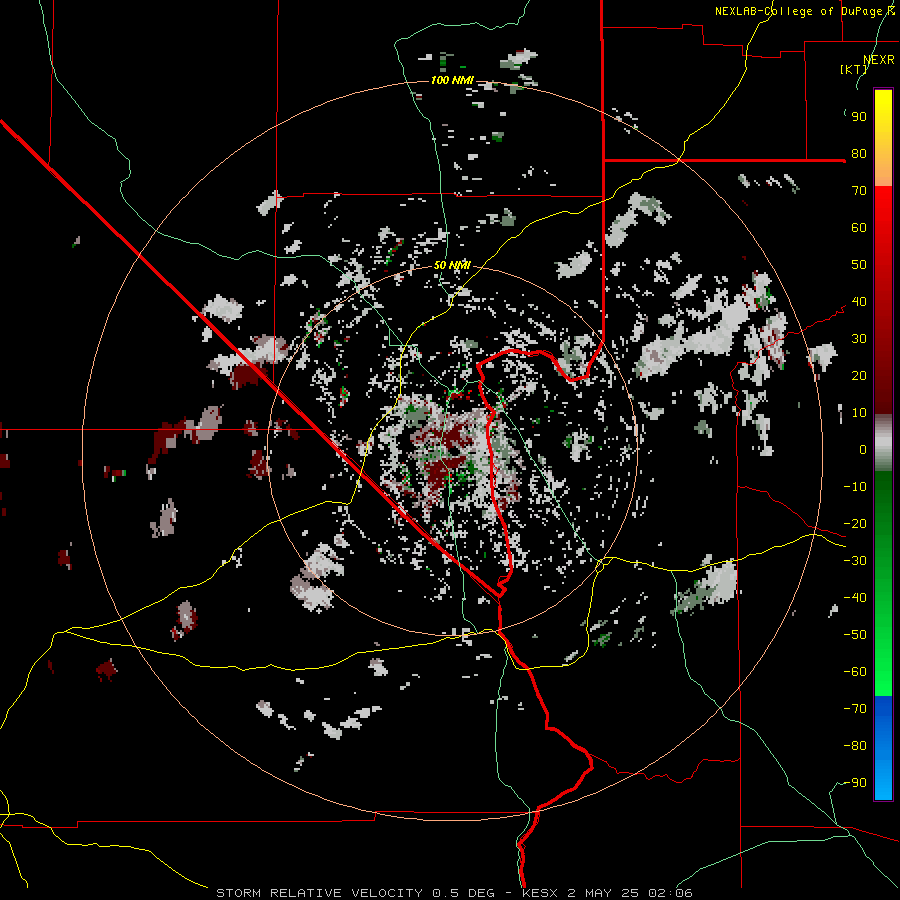Click the 80 value on the velocity scale

[x=859, y=154]
